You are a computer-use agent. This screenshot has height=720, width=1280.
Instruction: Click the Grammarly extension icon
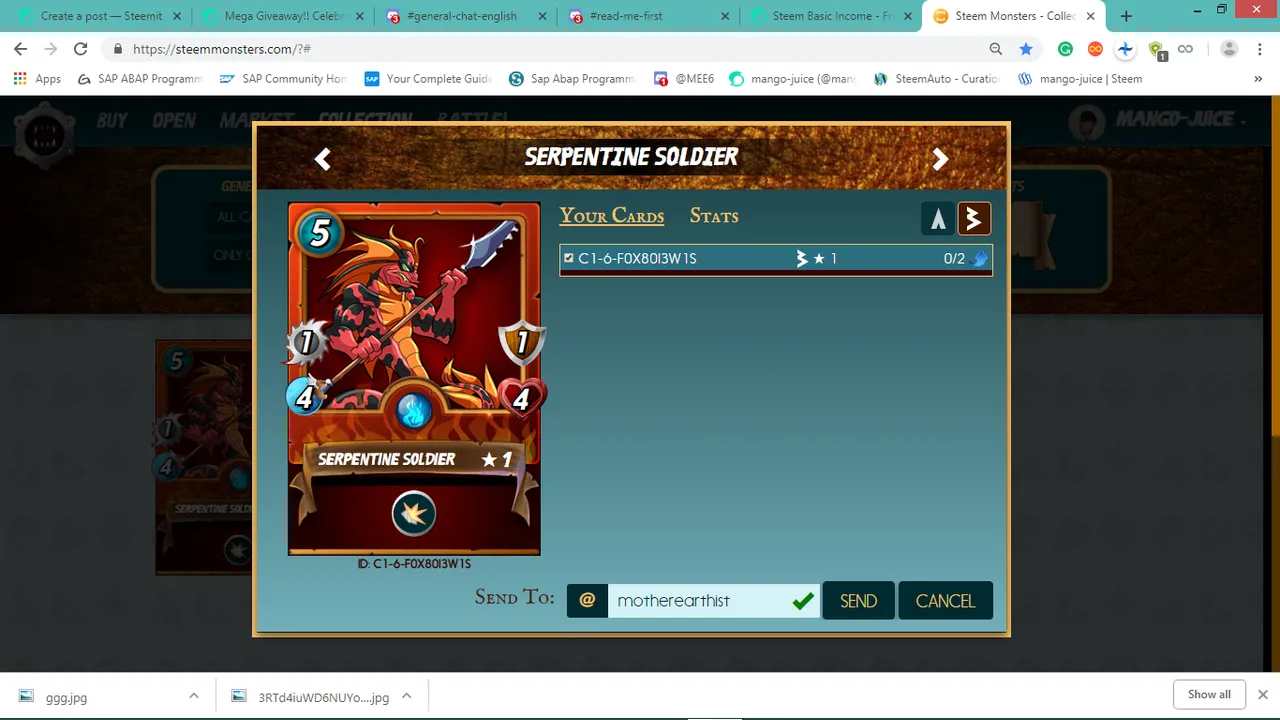click(x=1065, y=49)
